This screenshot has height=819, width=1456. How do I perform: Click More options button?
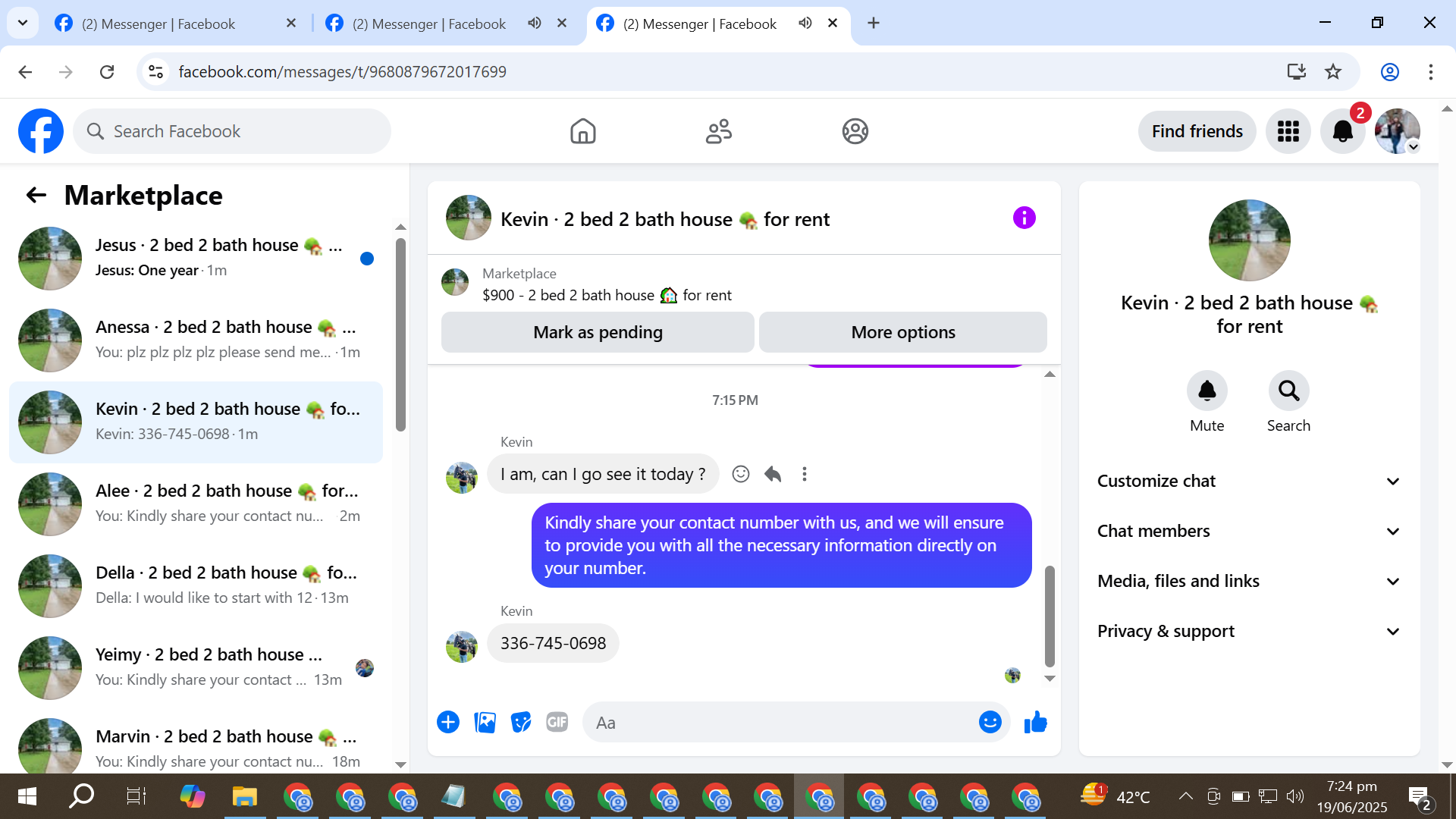[x=902, y=332]
